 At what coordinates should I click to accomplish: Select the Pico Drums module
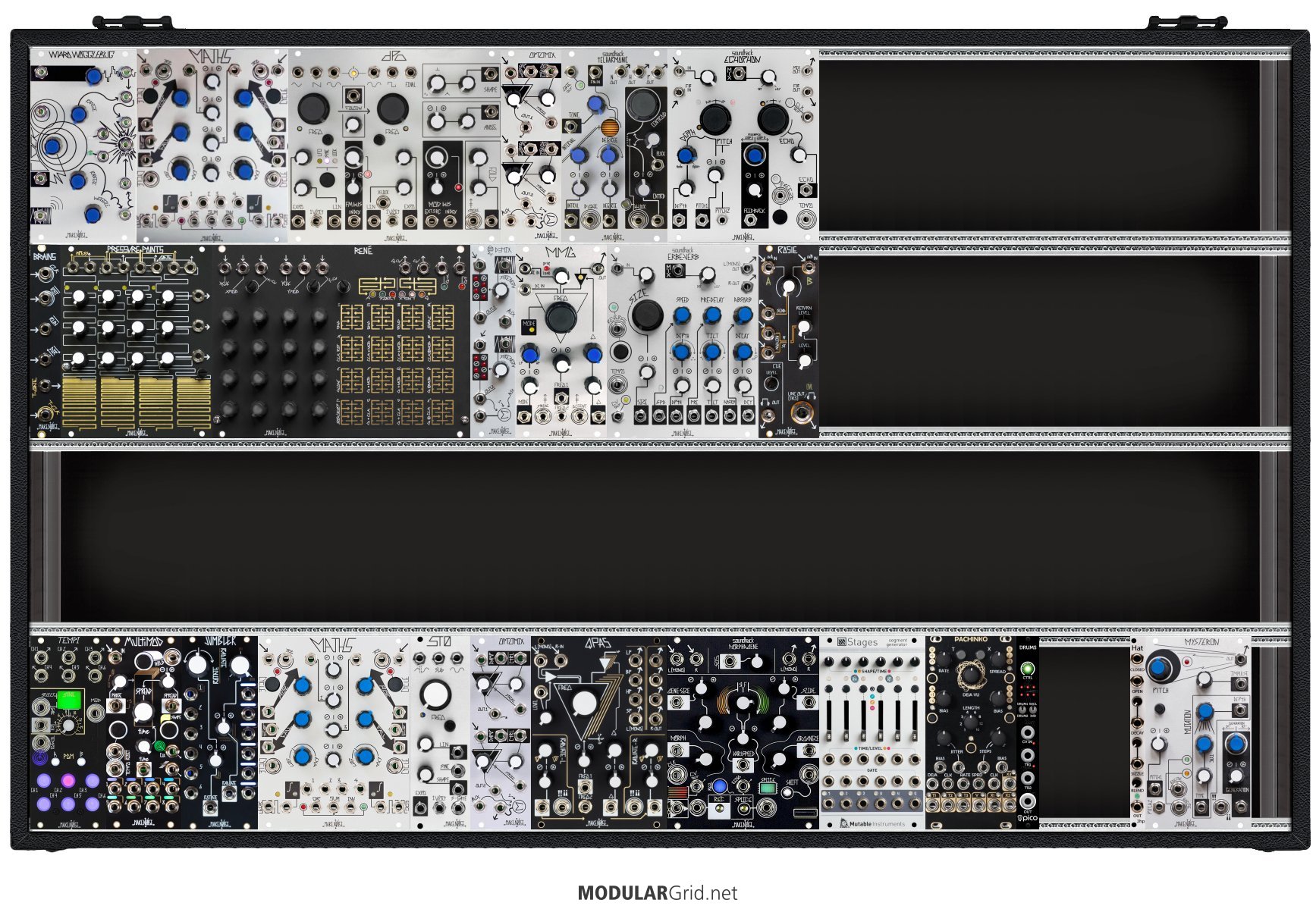click(x=1028, y=732)
